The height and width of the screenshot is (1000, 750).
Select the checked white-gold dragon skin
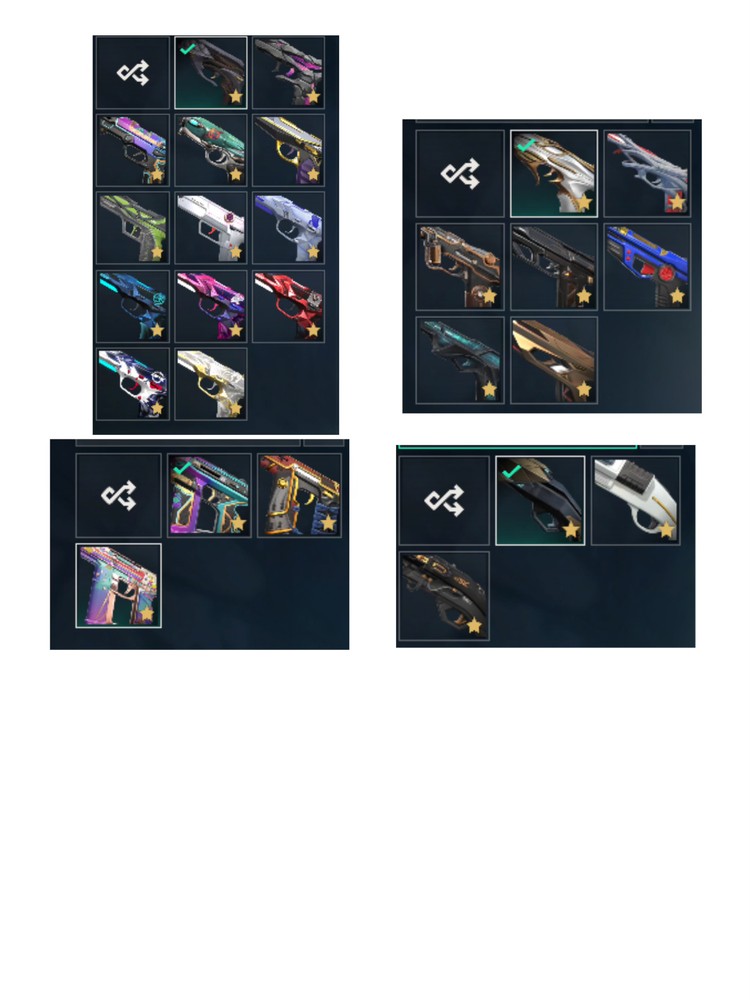coord(554,173)
